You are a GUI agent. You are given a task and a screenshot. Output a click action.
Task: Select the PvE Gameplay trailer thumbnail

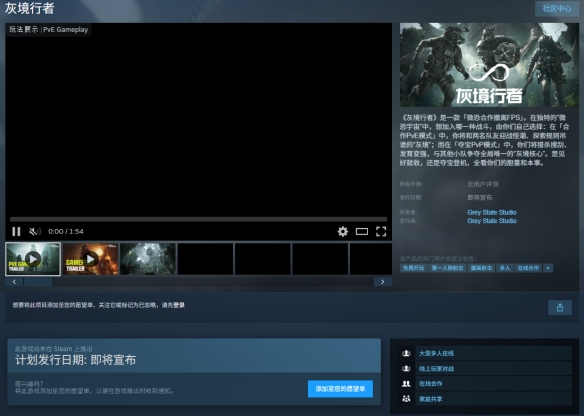[x=33, y=259]
